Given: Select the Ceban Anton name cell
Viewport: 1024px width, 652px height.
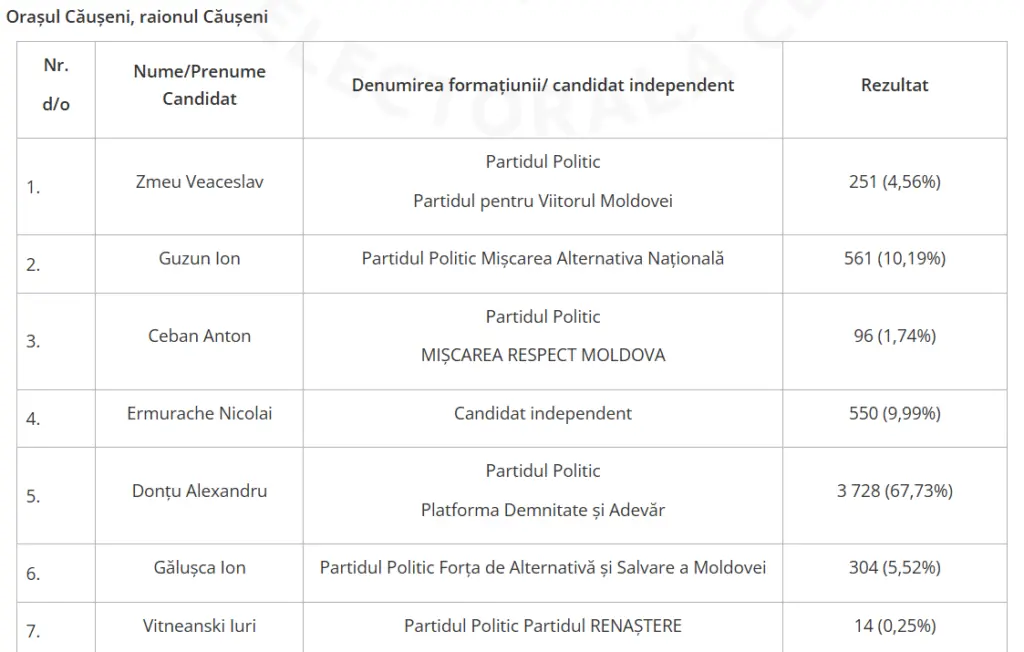Looking at the screenshot, I should click(199, 336).
